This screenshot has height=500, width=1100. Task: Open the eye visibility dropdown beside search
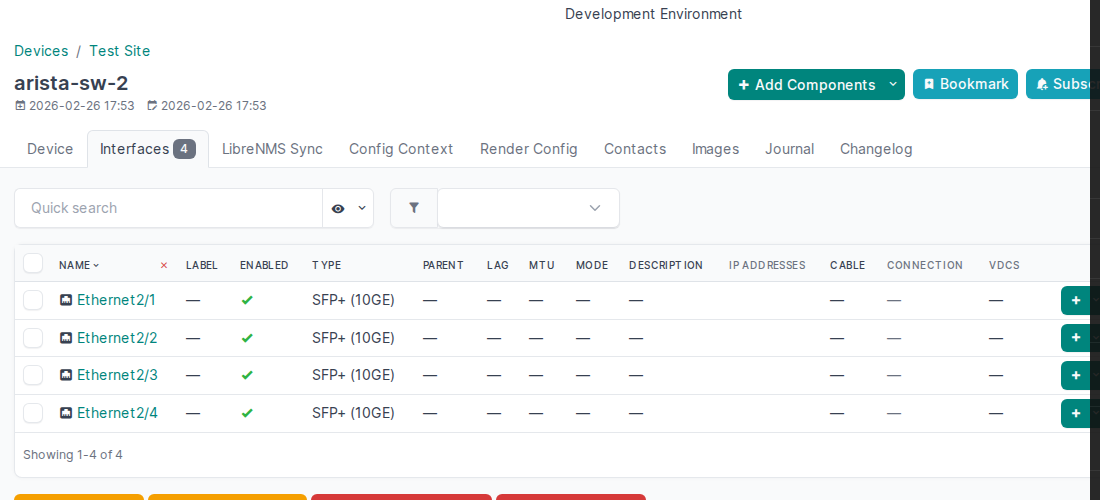tap(348, 208)
